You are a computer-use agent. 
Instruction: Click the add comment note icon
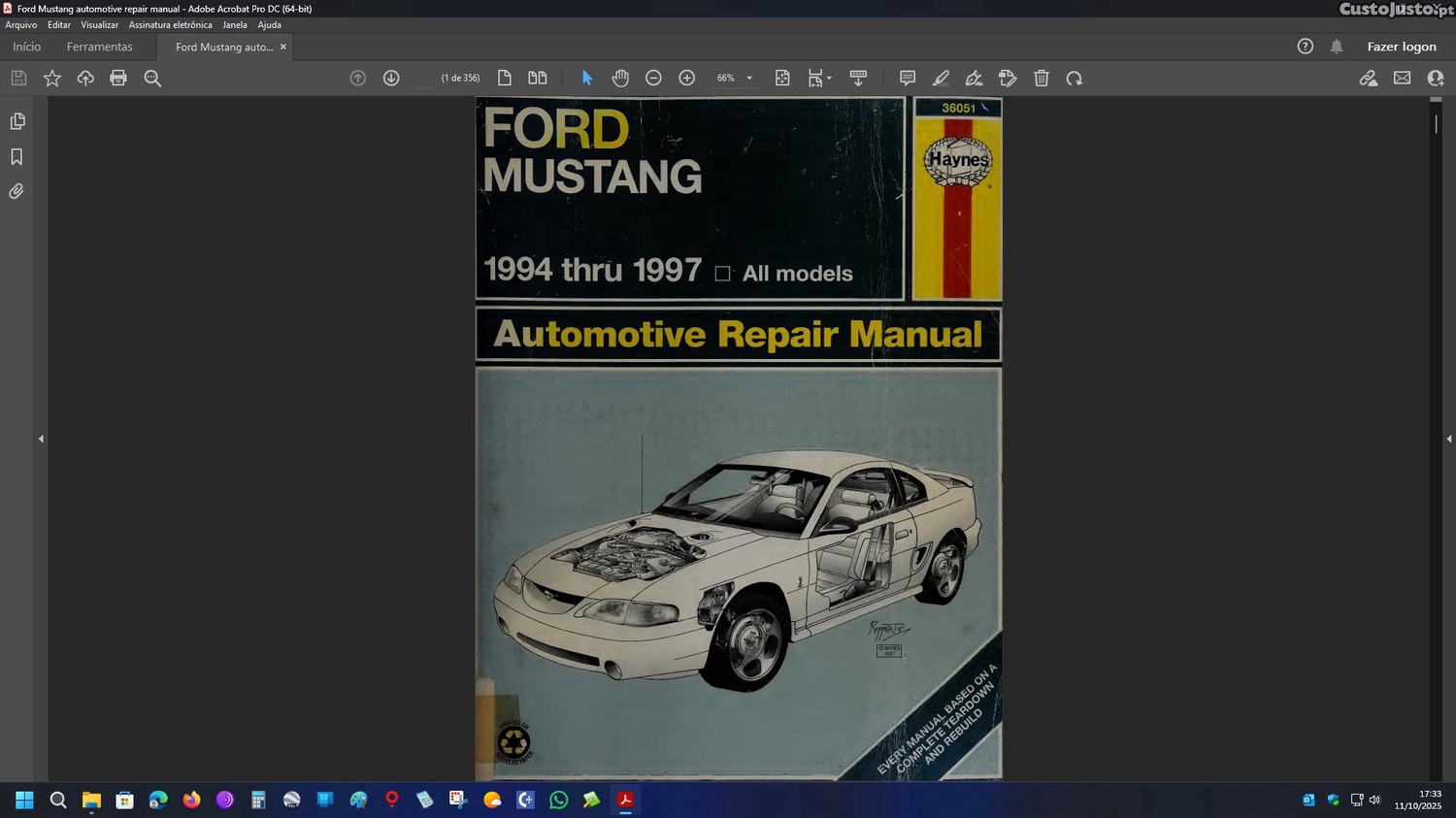908,79
